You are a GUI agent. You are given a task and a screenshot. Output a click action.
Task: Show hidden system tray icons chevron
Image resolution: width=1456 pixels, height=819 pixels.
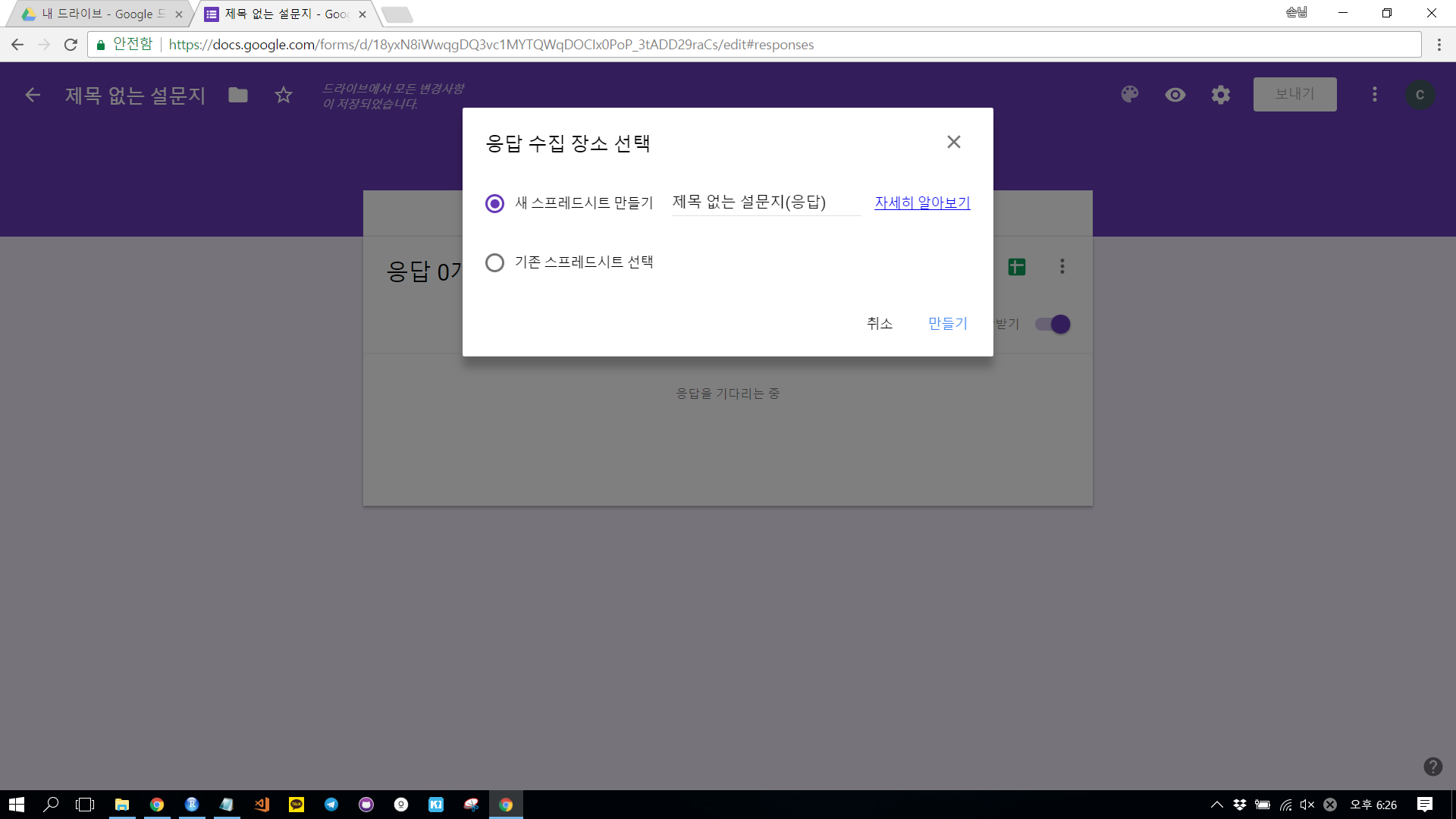(1216, 805)
